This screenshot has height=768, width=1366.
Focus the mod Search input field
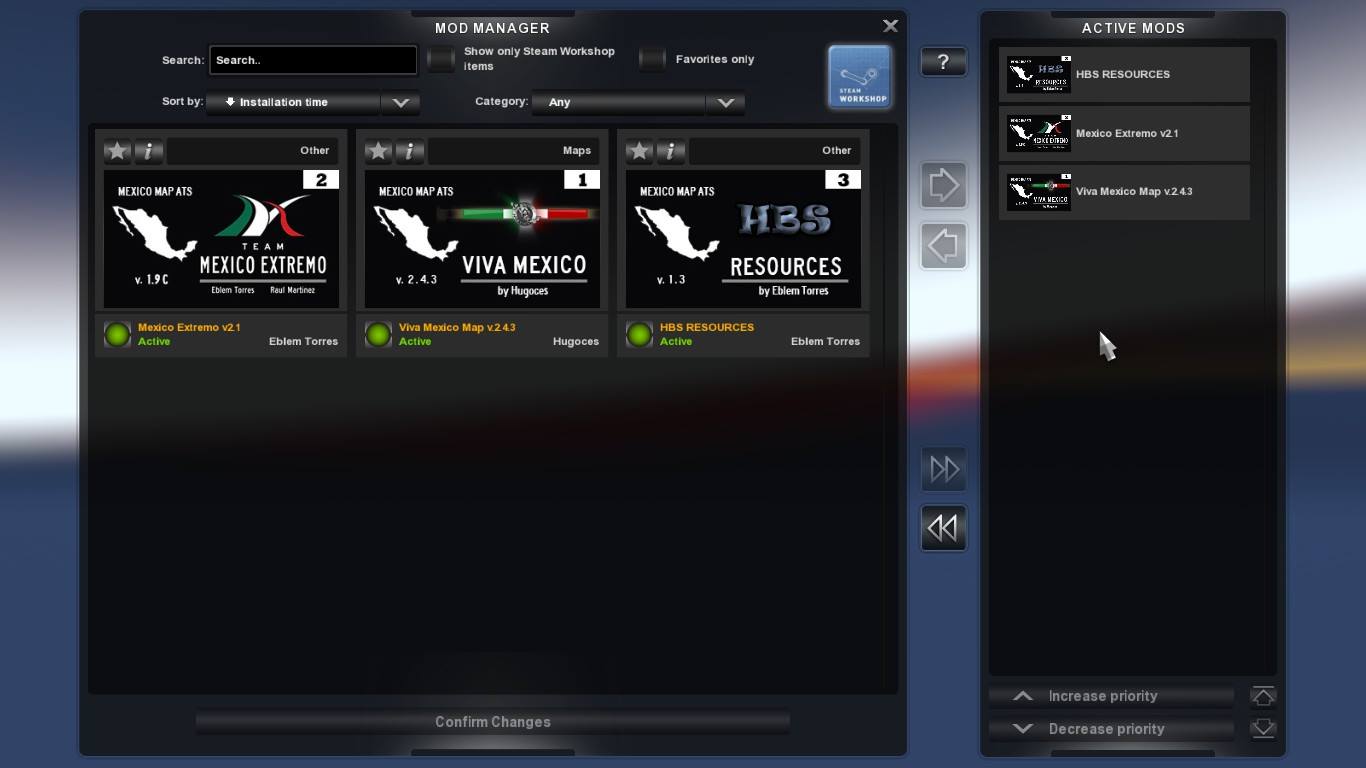313,60
